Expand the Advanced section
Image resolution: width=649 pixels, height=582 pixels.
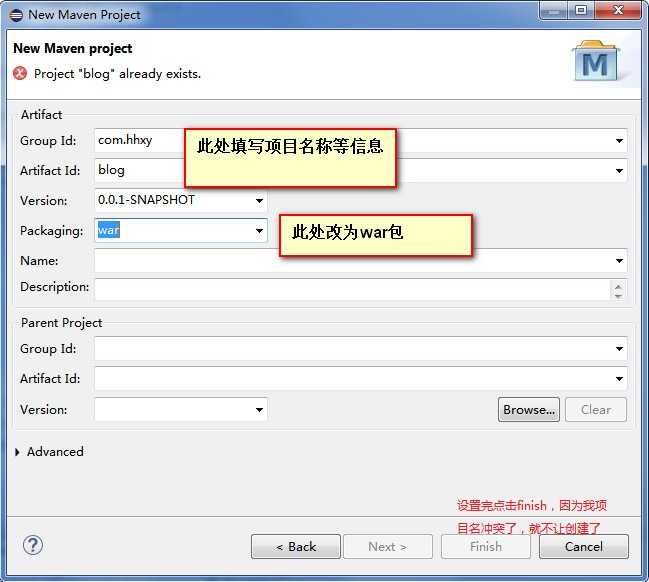(17, 452)
